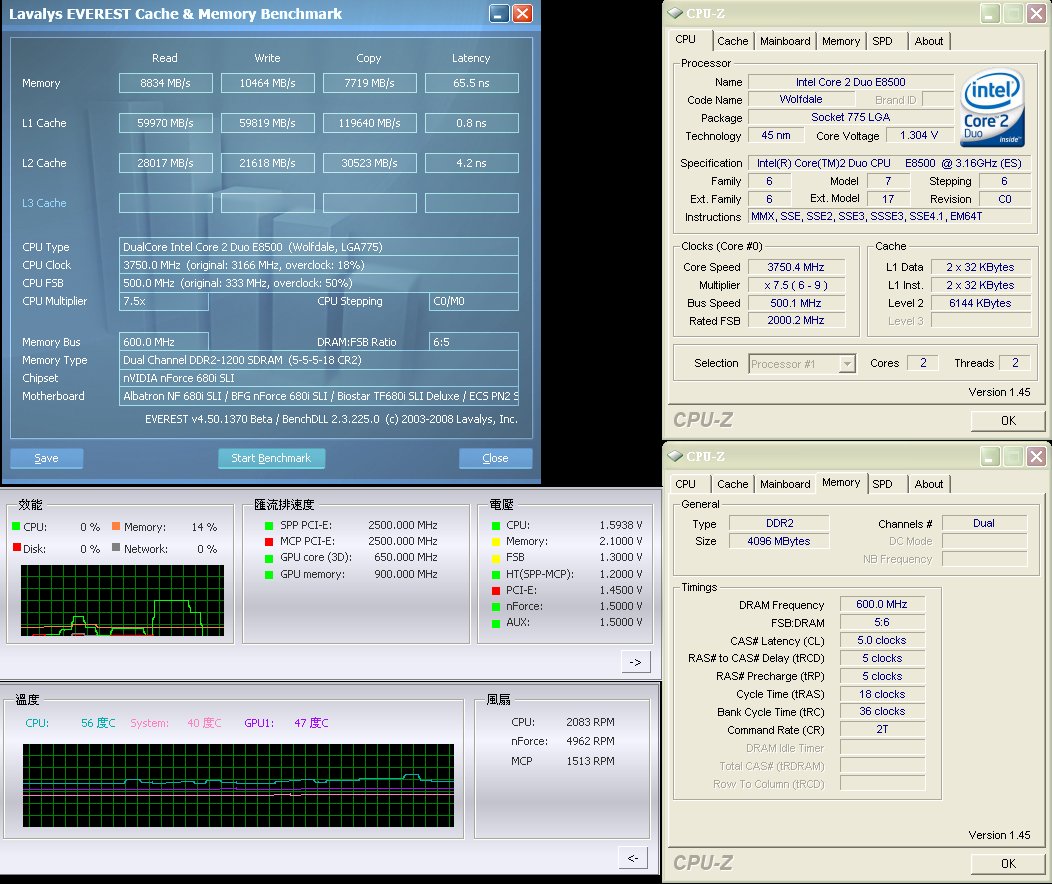Click the CPU temperature reading 56 度C

point(99,723)
